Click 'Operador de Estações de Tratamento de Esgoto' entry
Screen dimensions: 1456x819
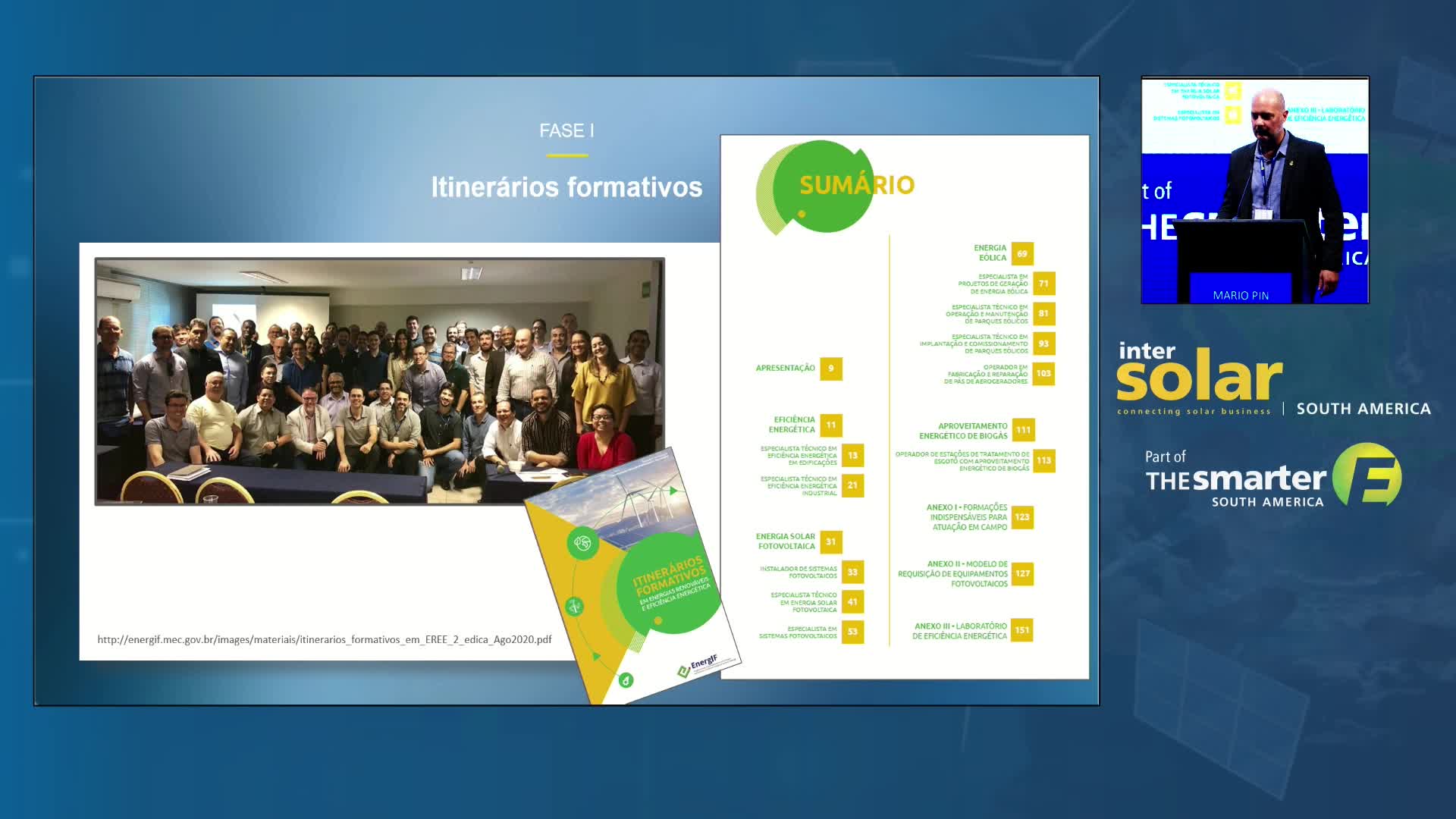(x=962, y=461)
